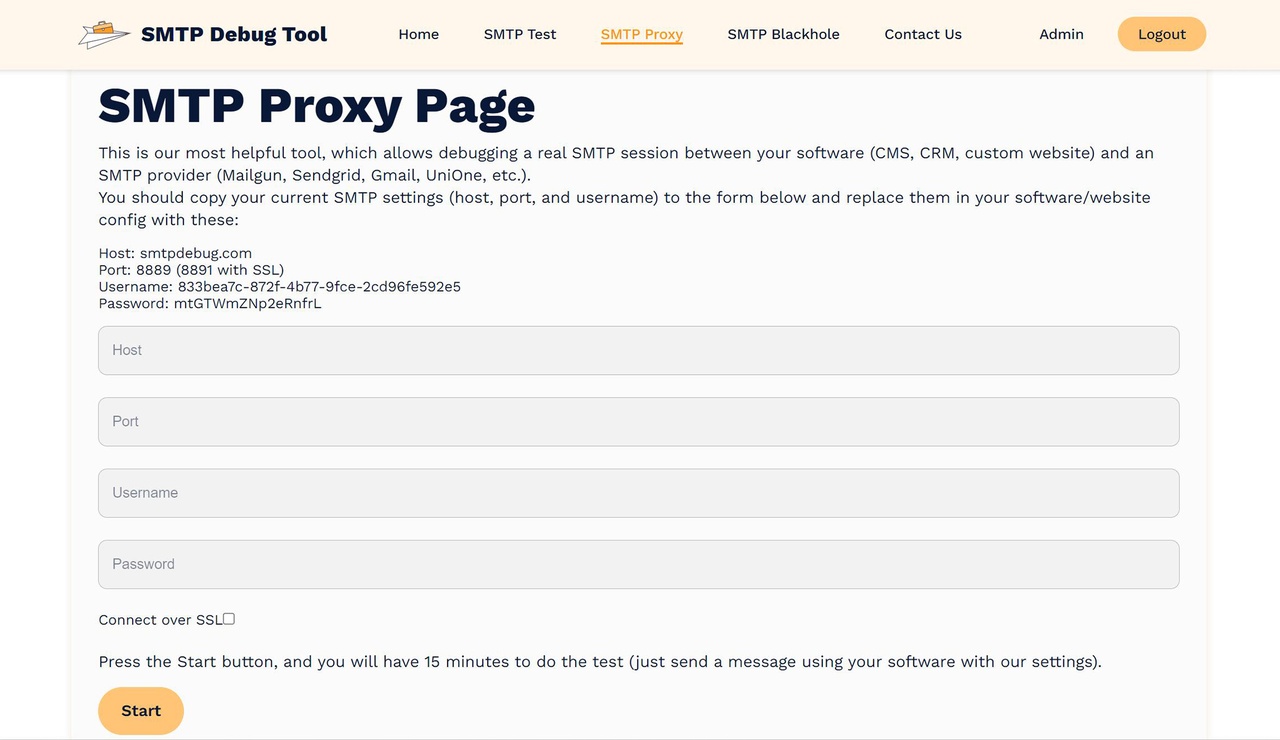Click the SMTP Debug Tool brand name
The image size is (1280, 740).
pyautogui.click(x=234, y=33)
